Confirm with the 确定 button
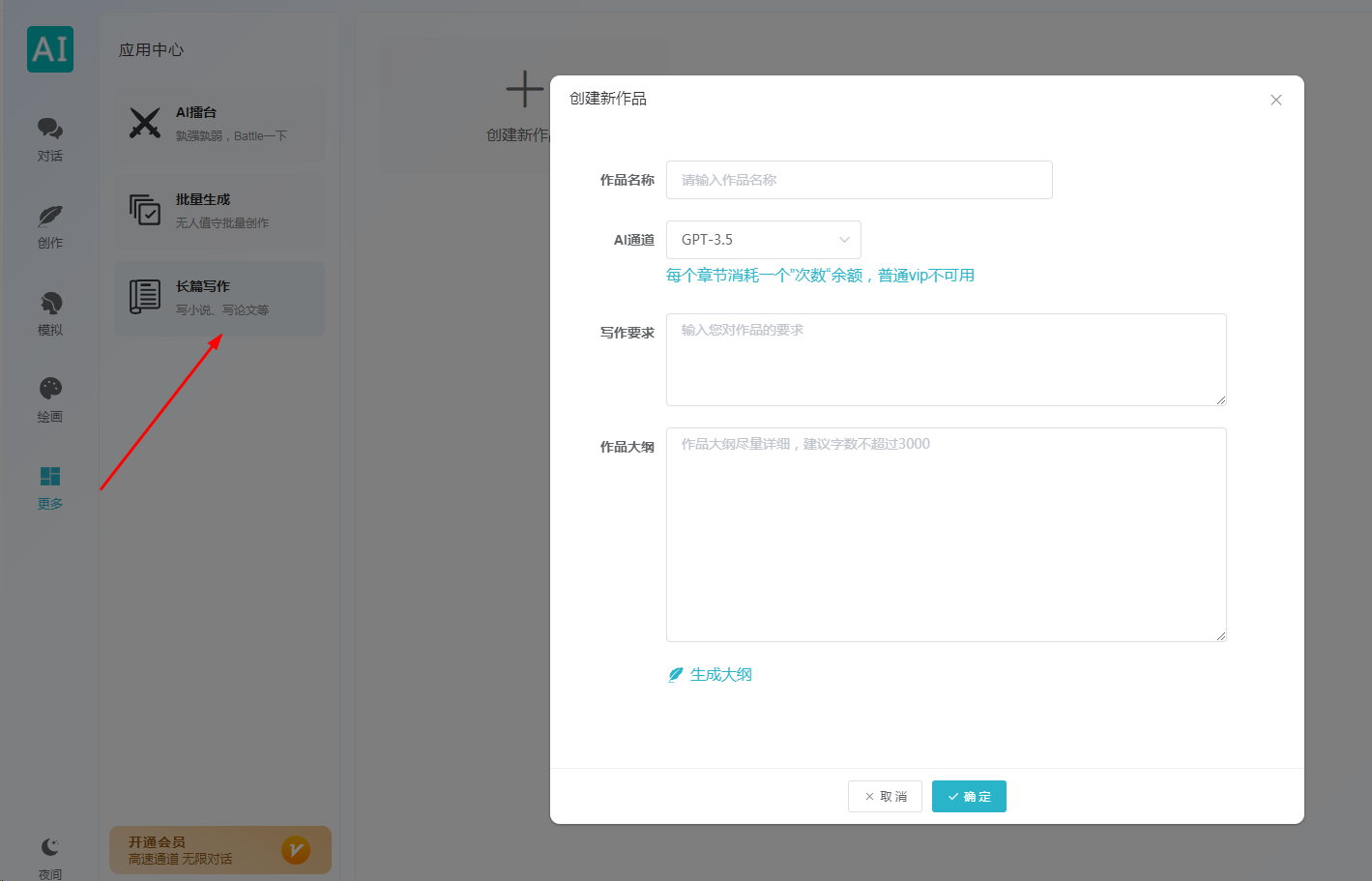The height and width of the screenshot is (881, 1372). (969, 797)
